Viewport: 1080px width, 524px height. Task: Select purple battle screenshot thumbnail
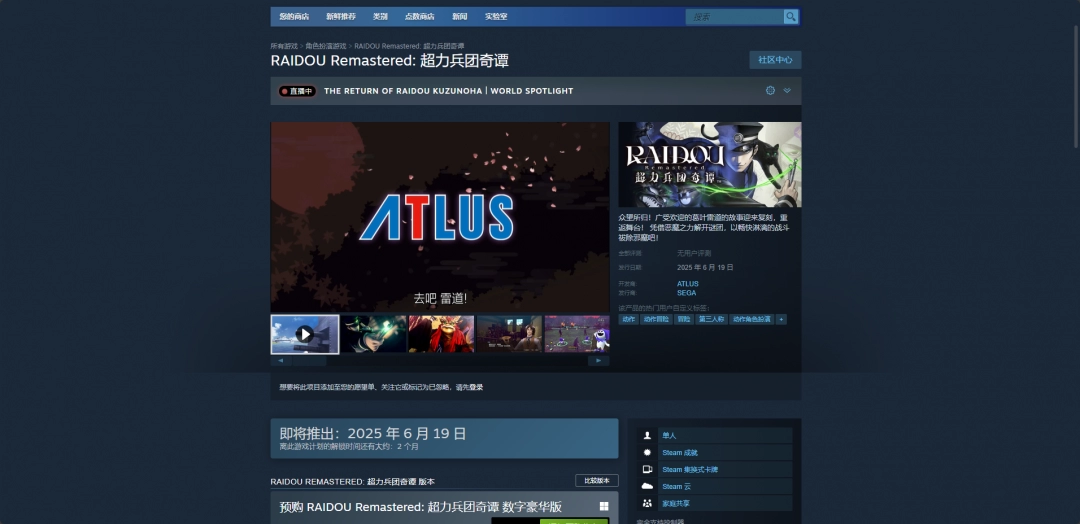click(577, 334)
